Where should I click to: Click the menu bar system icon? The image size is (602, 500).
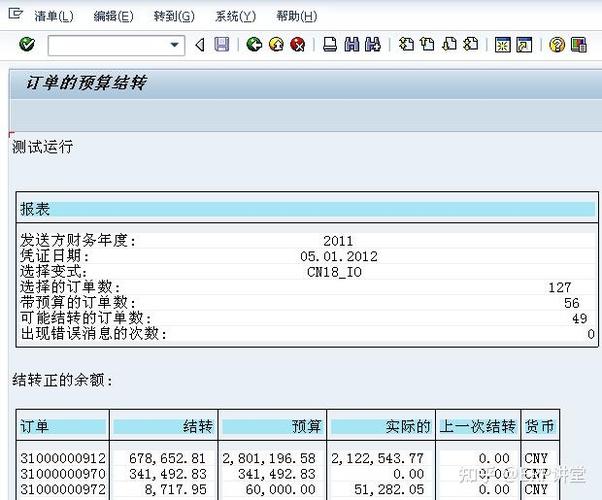click(x=16, y=15)
